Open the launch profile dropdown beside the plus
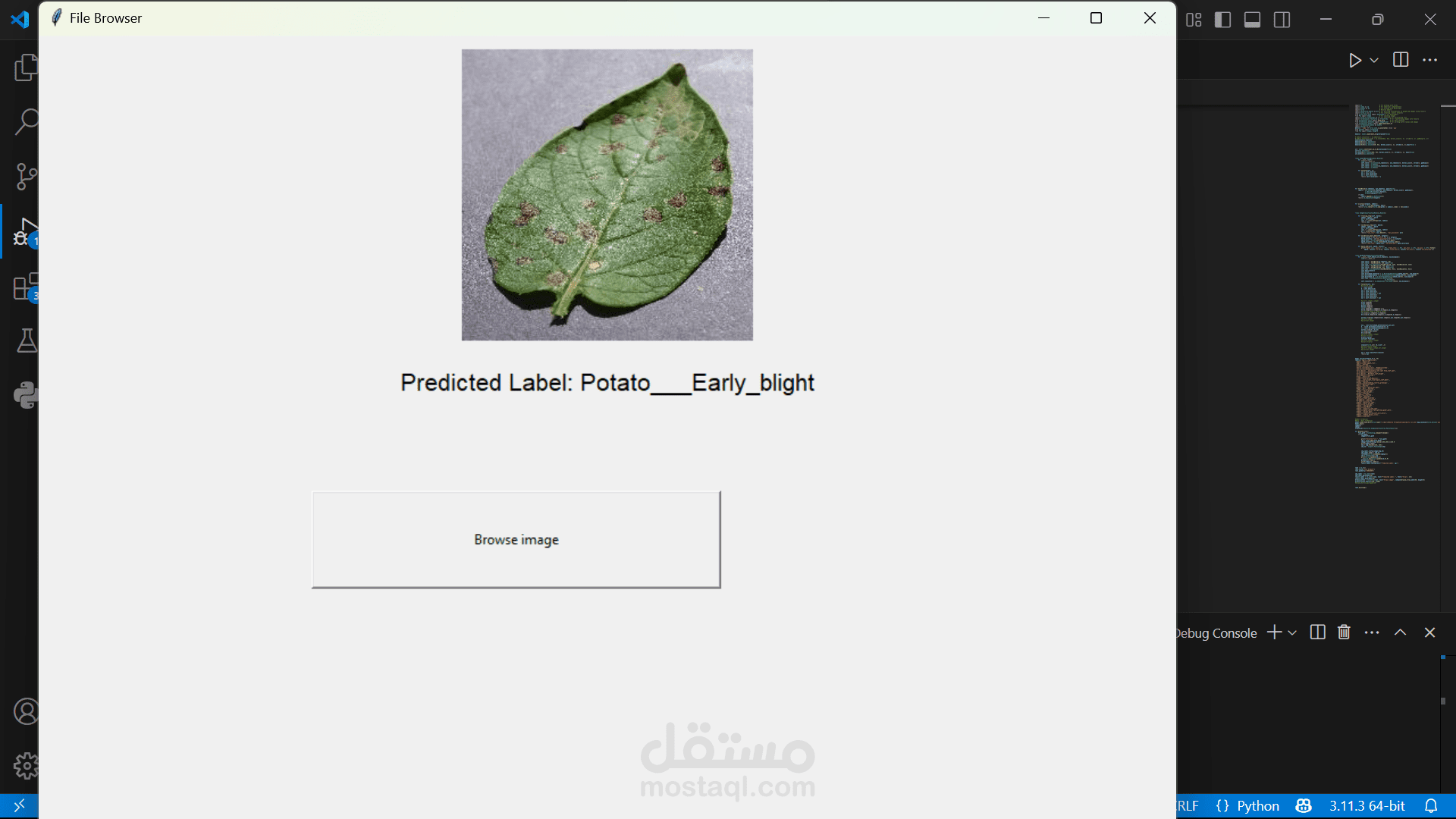The width and height of the screenshot is (1456, 819). (1293, 632)
